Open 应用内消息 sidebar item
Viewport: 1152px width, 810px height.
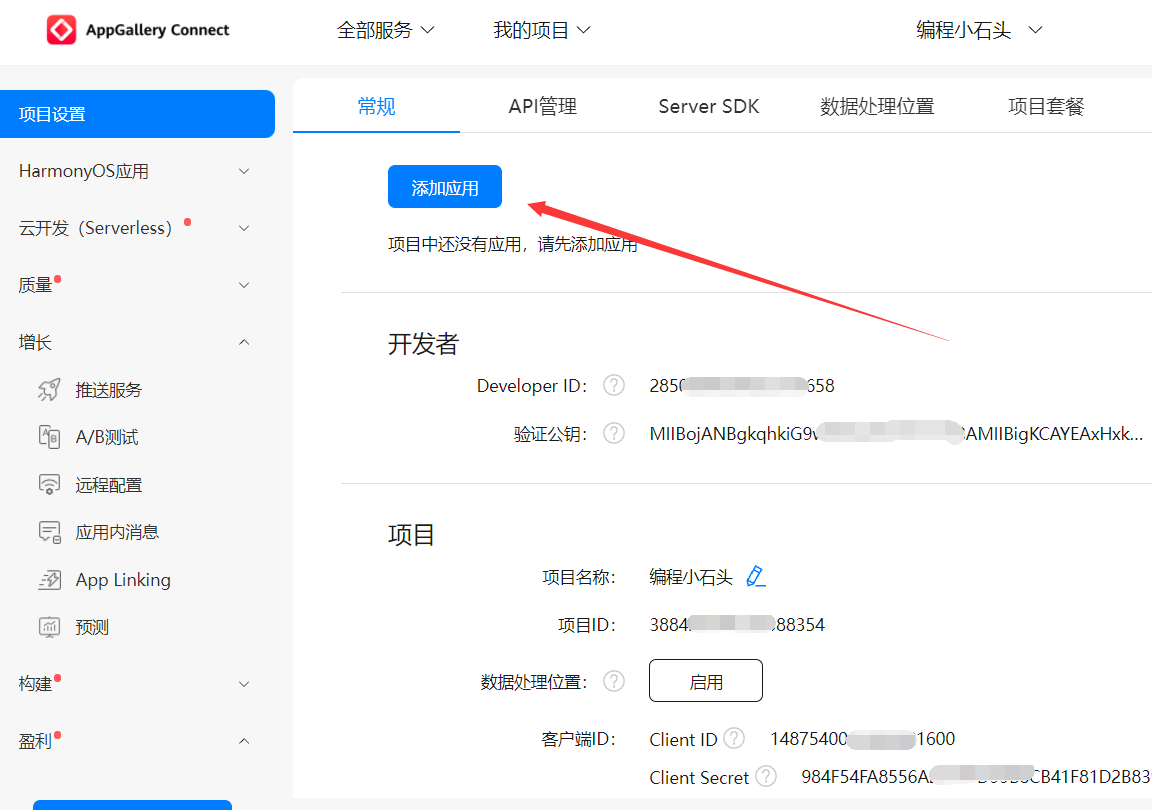[x=117, y=532]
